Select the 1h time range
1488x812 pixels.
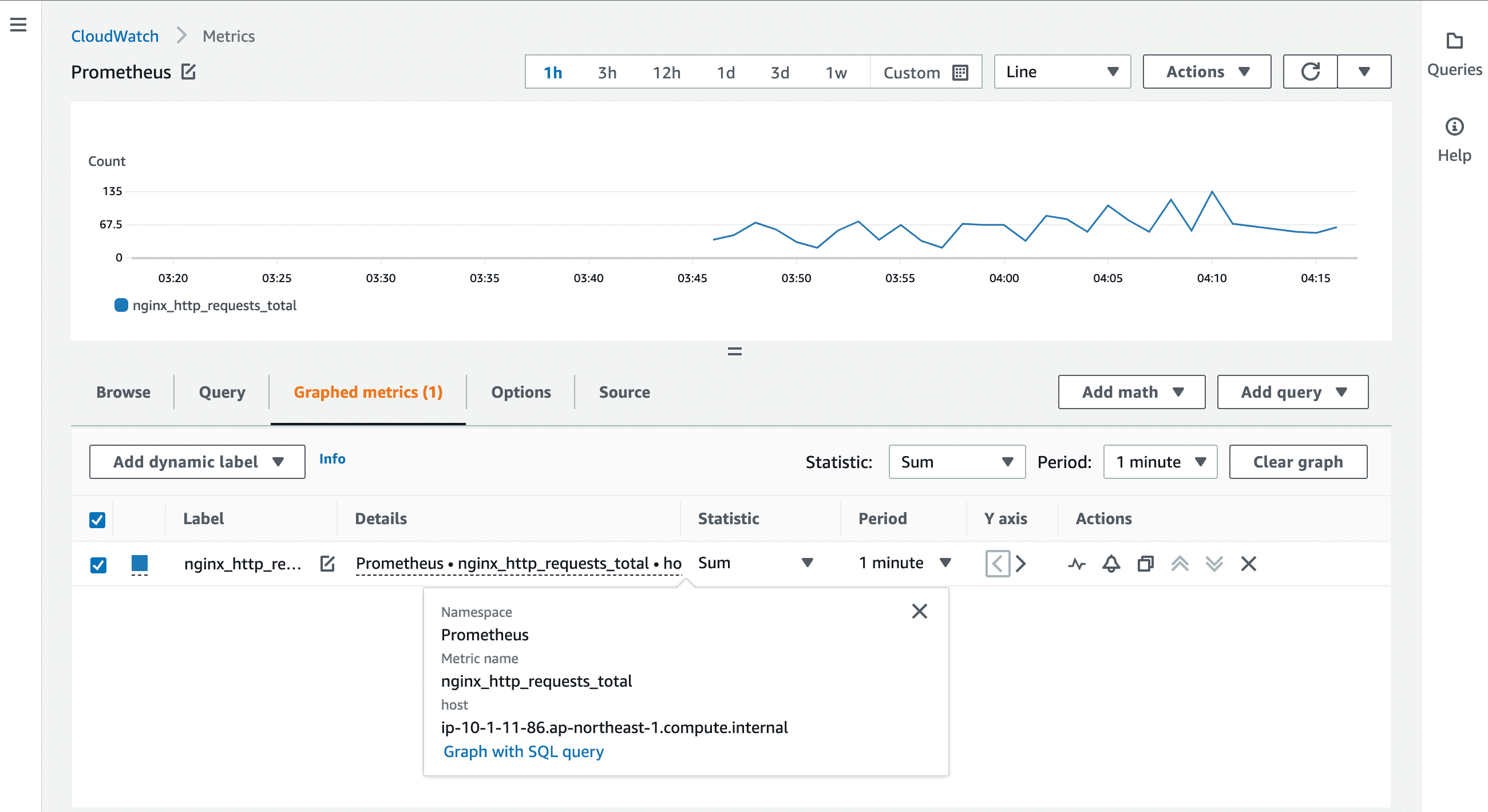pyautogui.click(x=552, y=72)
